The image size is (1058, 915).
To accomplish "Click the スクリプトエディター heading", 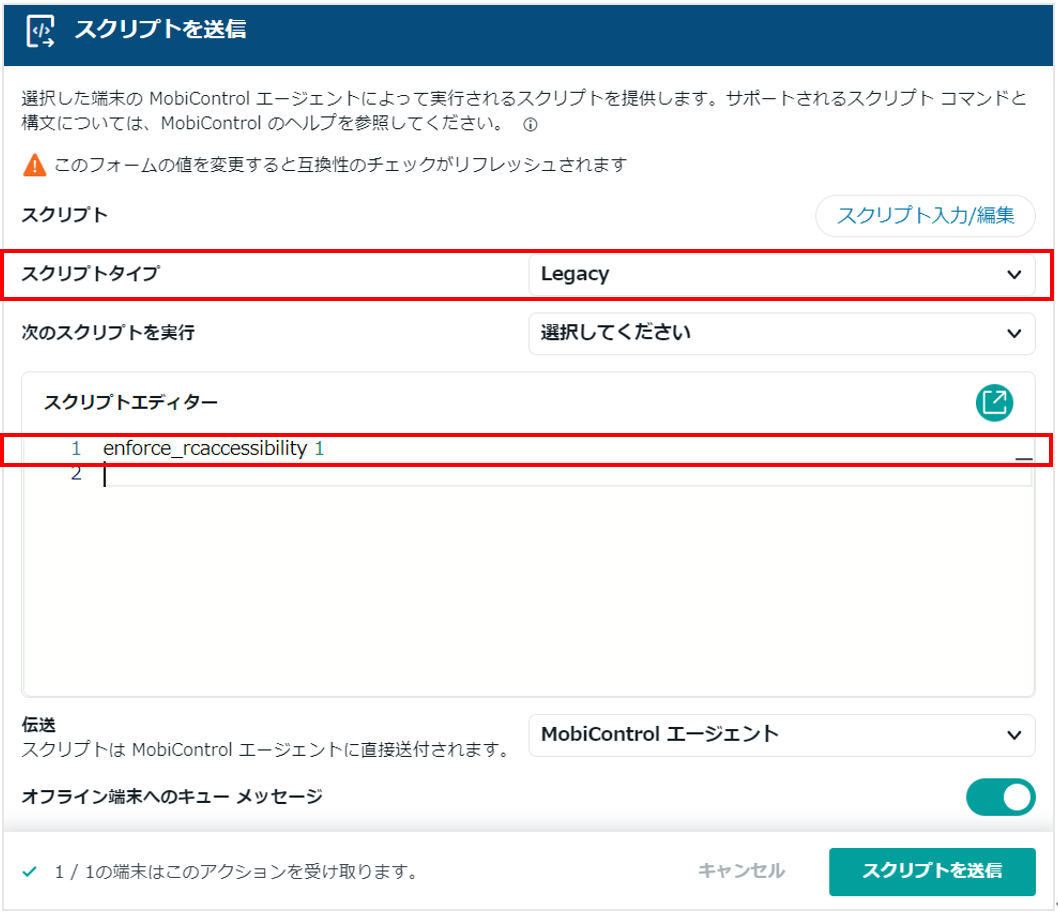I will tap(130, 403).
